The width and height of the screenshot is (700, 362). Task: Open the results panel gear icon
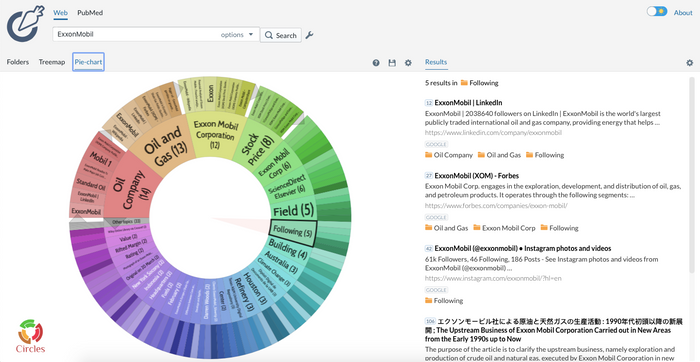(x=690, y=63)
